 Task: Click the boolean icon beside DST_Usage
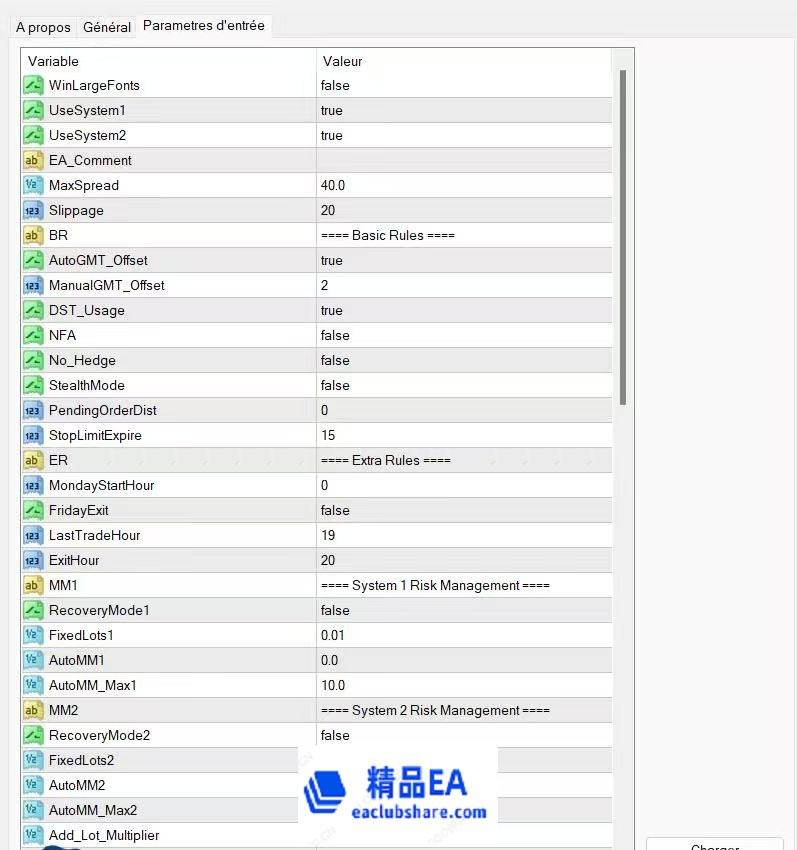tap(33, 310)
